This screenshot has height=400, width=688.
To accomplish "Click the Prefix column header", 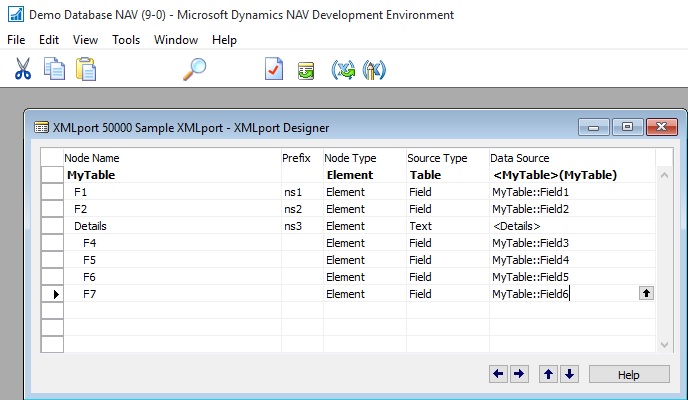I will 302,158.
